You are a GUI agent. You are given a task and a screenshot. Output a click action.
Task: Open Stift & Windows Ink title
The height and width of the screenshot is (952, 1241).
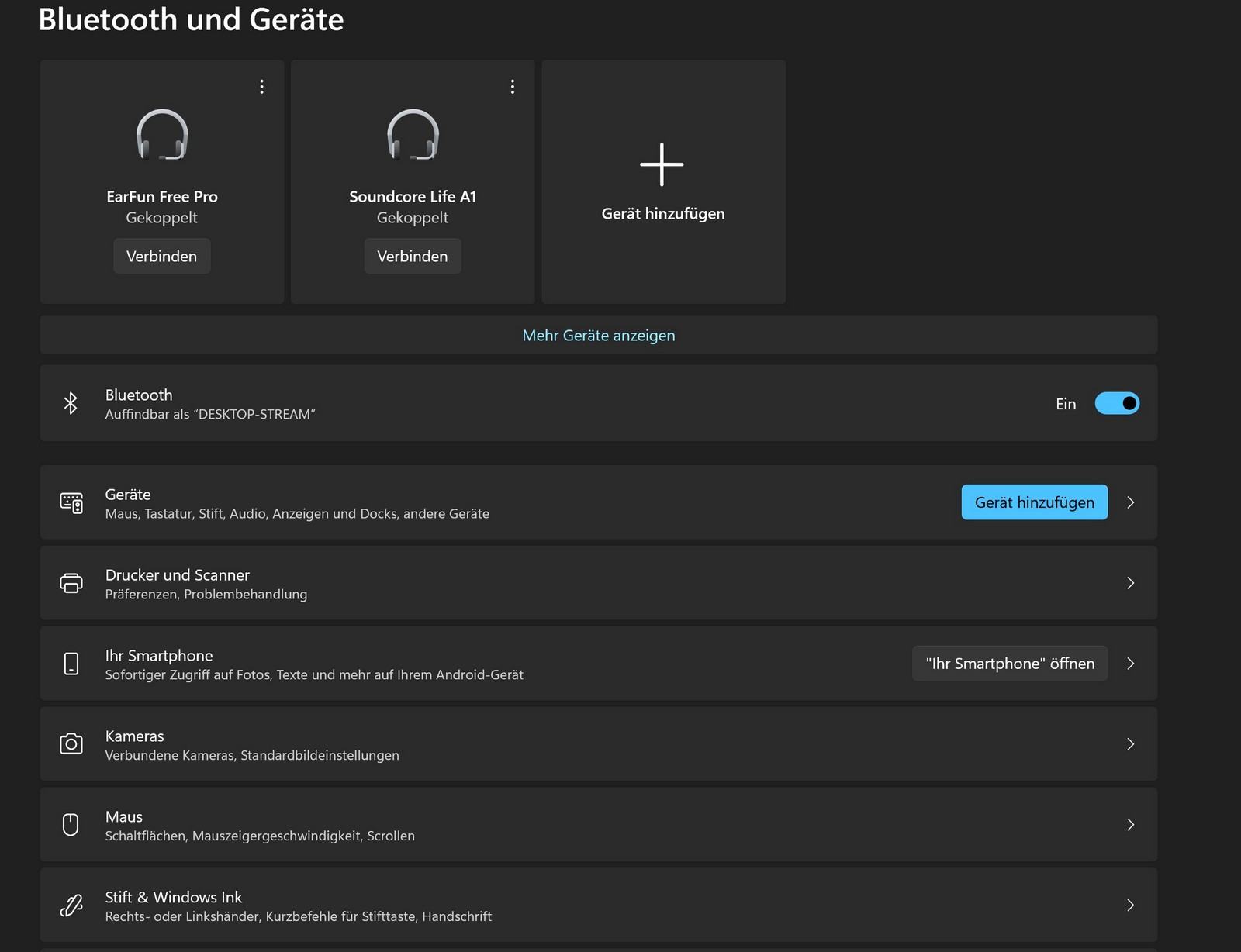(174, 898)
